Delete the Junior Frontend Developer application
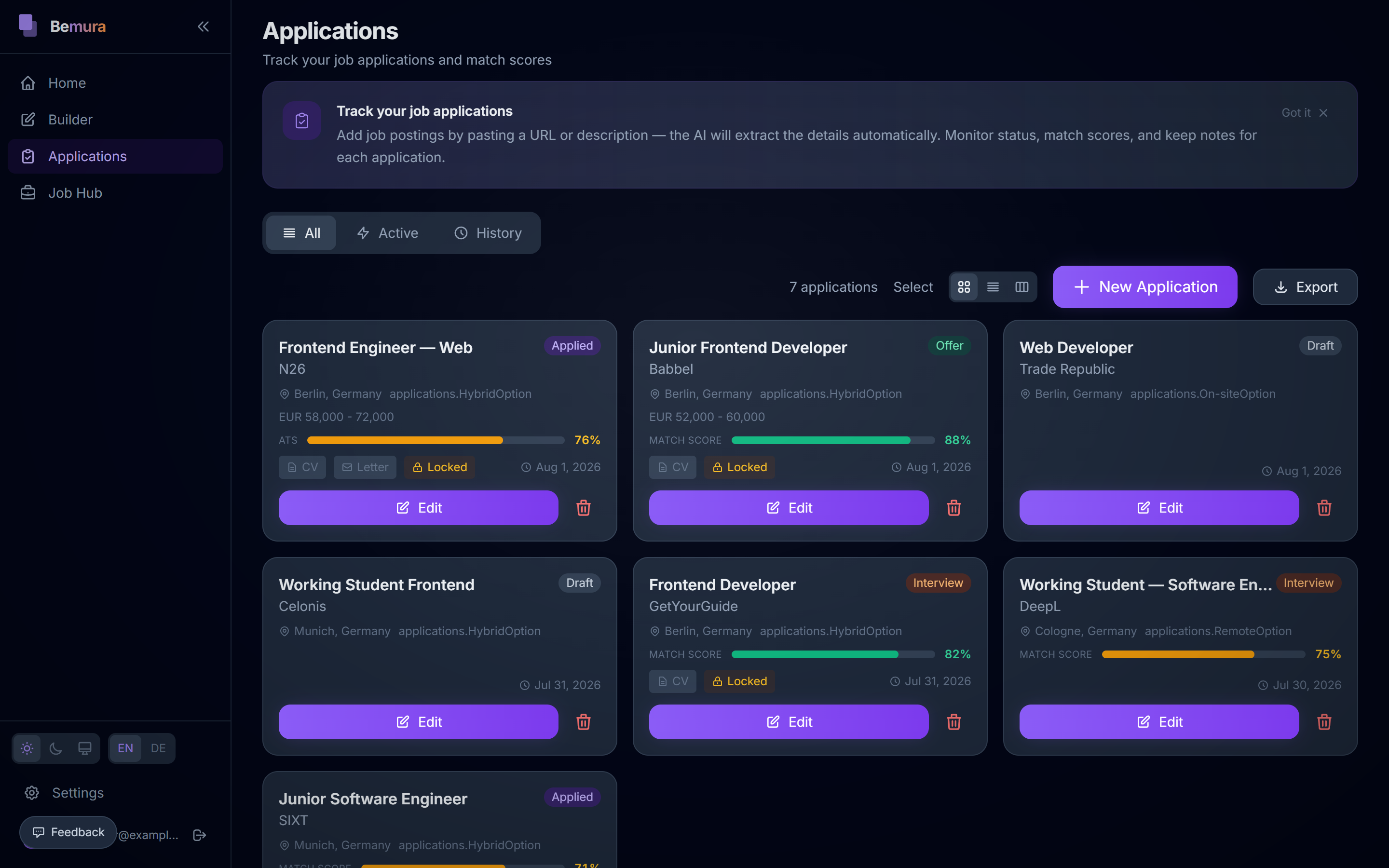1389x868 pixels. tap(953, 508)
